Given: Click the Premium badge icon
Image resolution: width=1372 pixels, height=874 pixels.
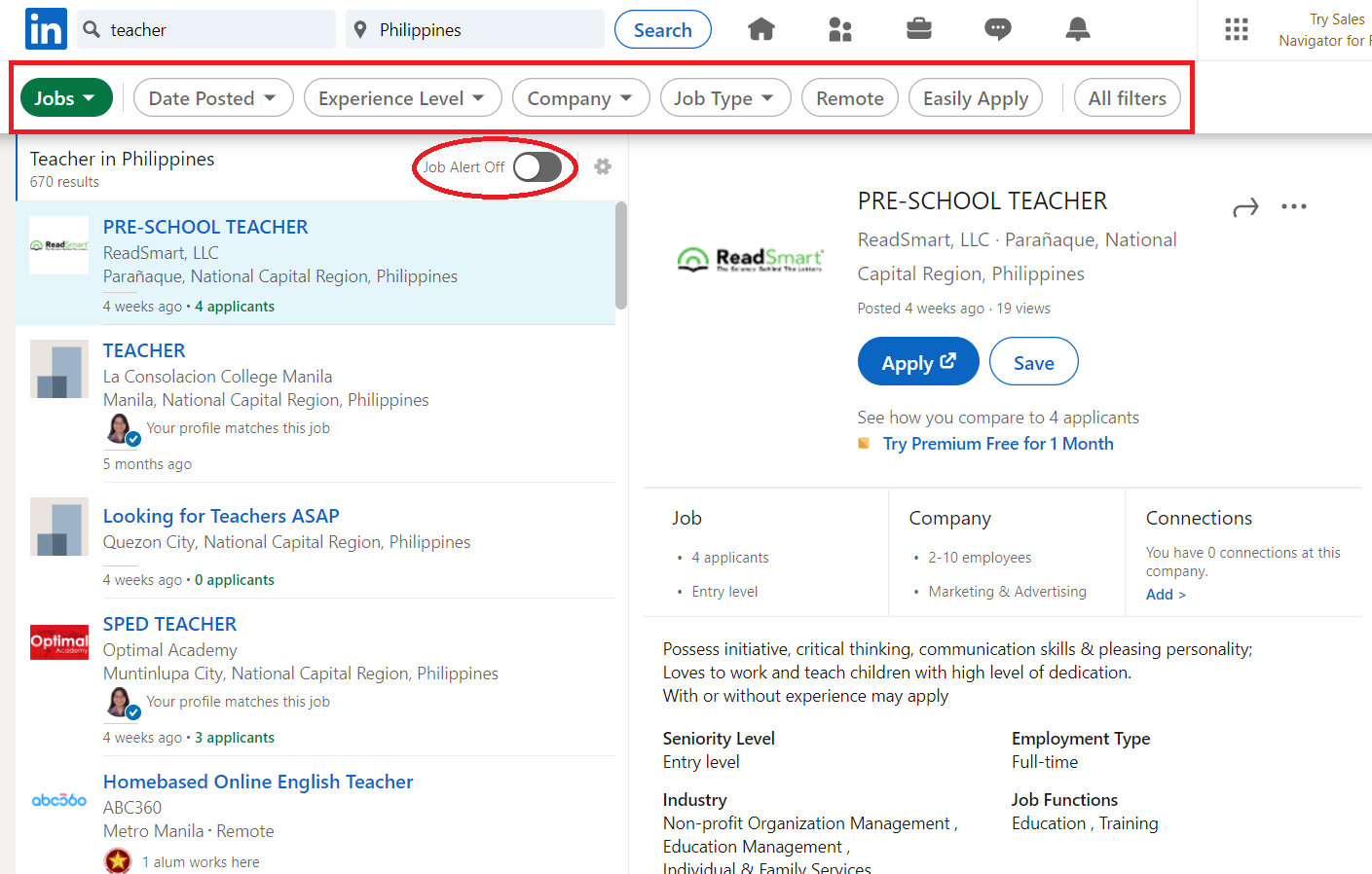Looking at the screenshot, I should (x=864, y=444).
